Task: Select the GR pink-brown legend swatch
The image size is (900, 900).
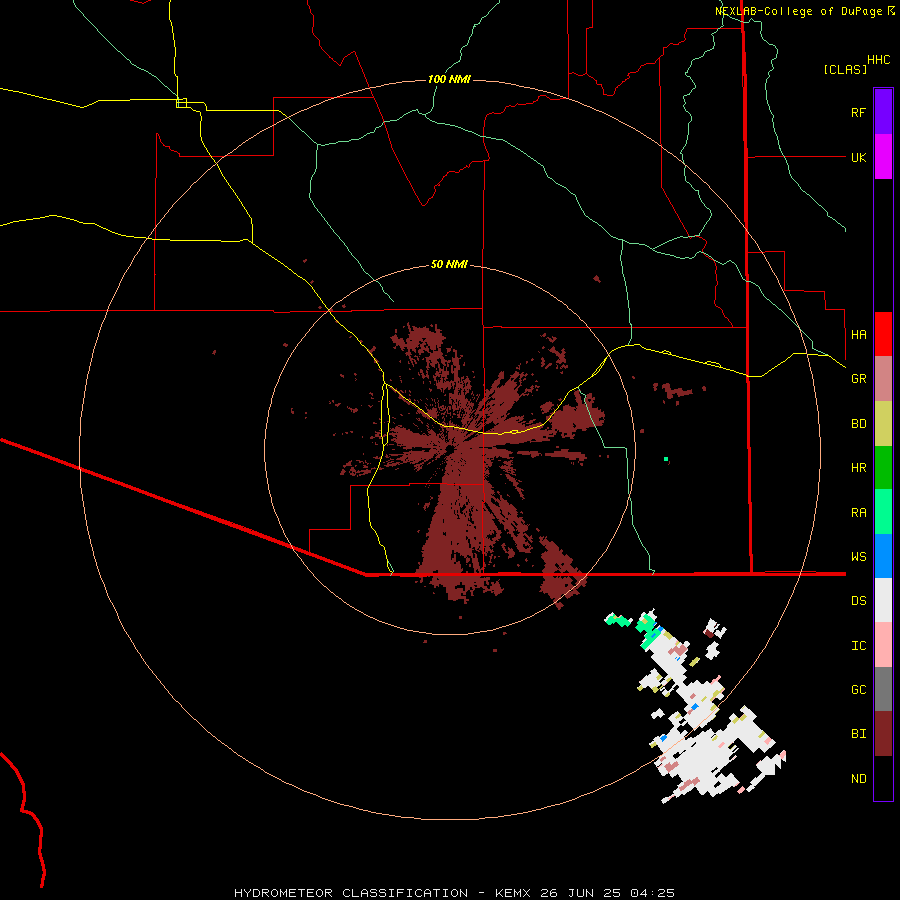Action: pos(883,379)
